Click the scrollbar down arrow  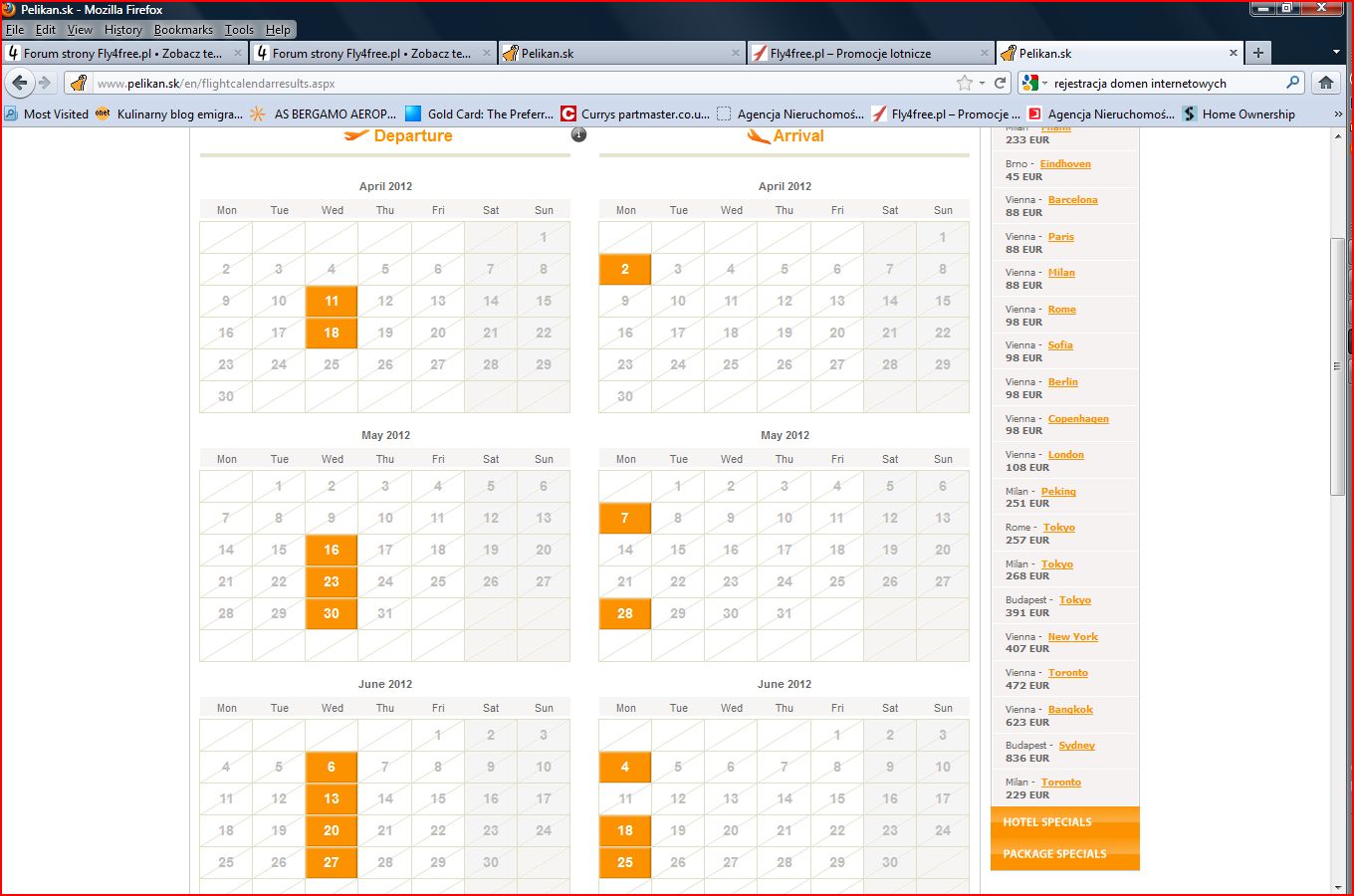pos(1337,885)
